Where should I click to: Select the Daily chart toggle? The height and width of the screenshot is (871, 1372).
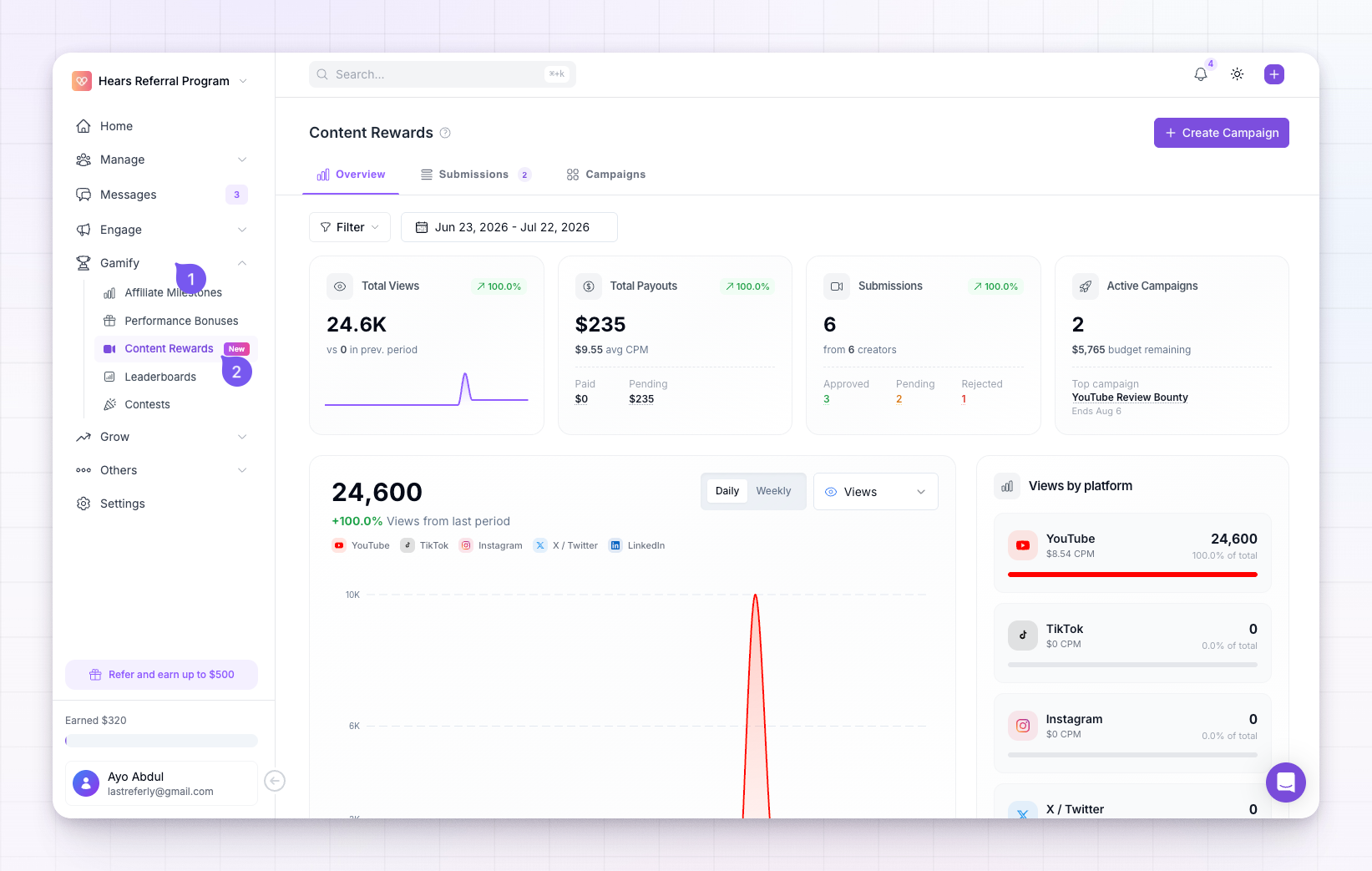coord(727,491)
